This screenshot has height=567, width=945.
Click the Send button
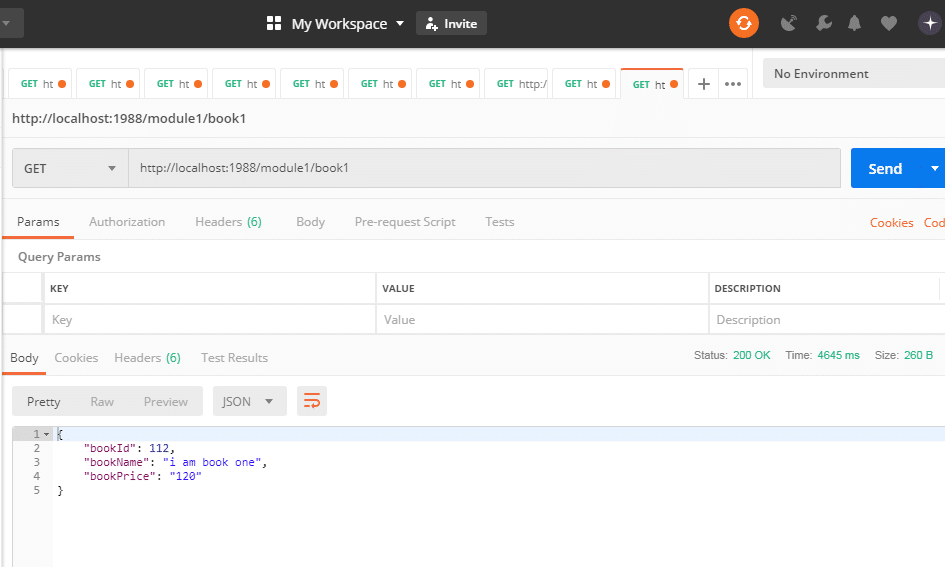pyautogui.click(x=885, y=168)
